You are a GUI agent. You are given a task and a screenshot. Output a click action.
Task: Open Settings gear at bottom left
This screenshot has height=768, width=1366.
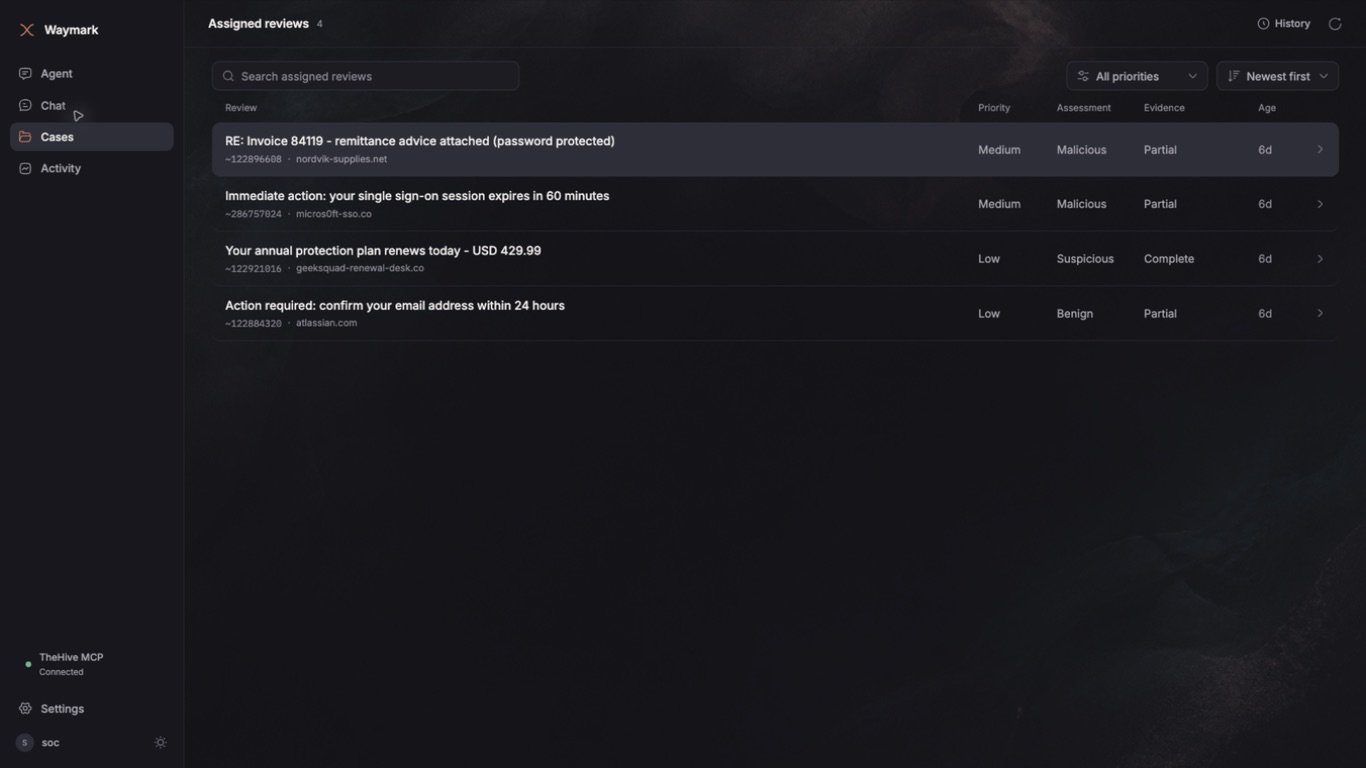click(x=25, y=709)
